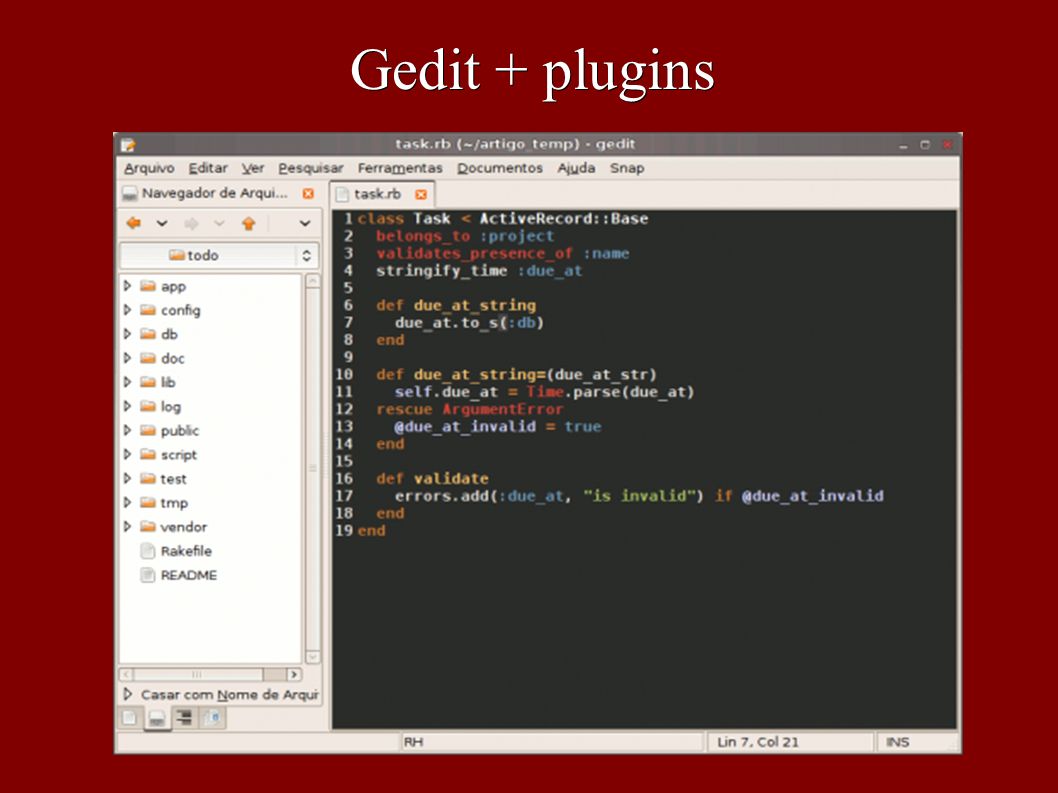The image size is (1058, 793).
Task: Open the Pesquisar menu
Action: pos(311,168)
